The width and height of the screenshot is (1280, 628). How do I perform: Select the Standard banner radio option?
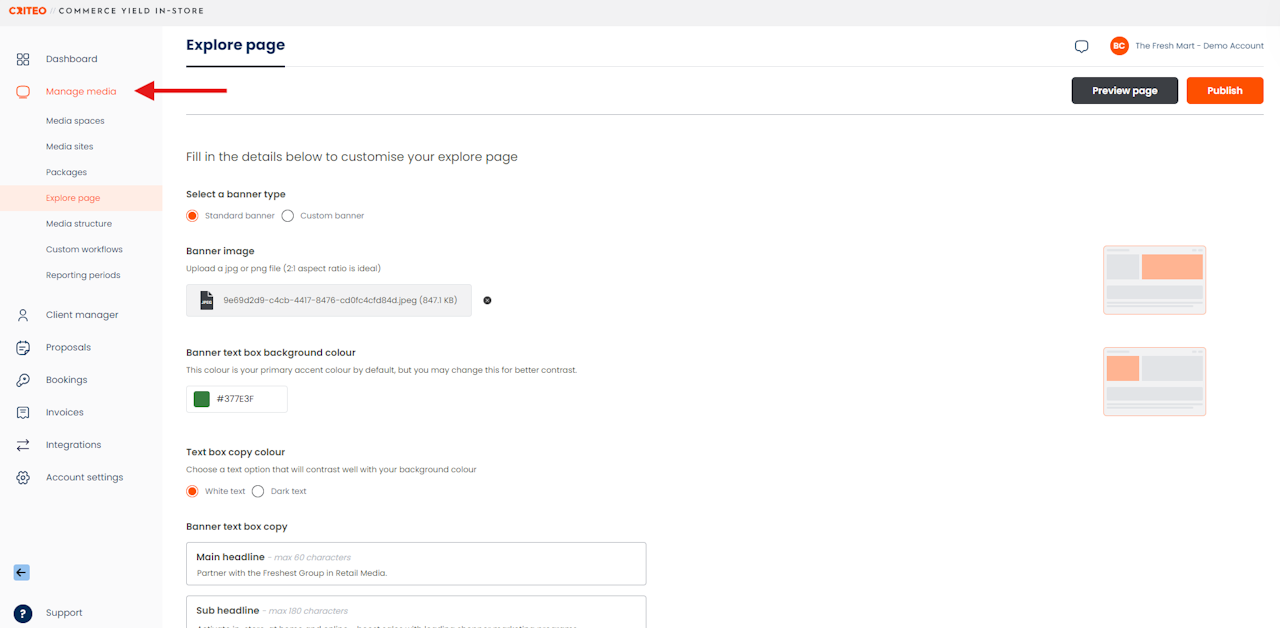pyautogui.click(x=193, y=216)
